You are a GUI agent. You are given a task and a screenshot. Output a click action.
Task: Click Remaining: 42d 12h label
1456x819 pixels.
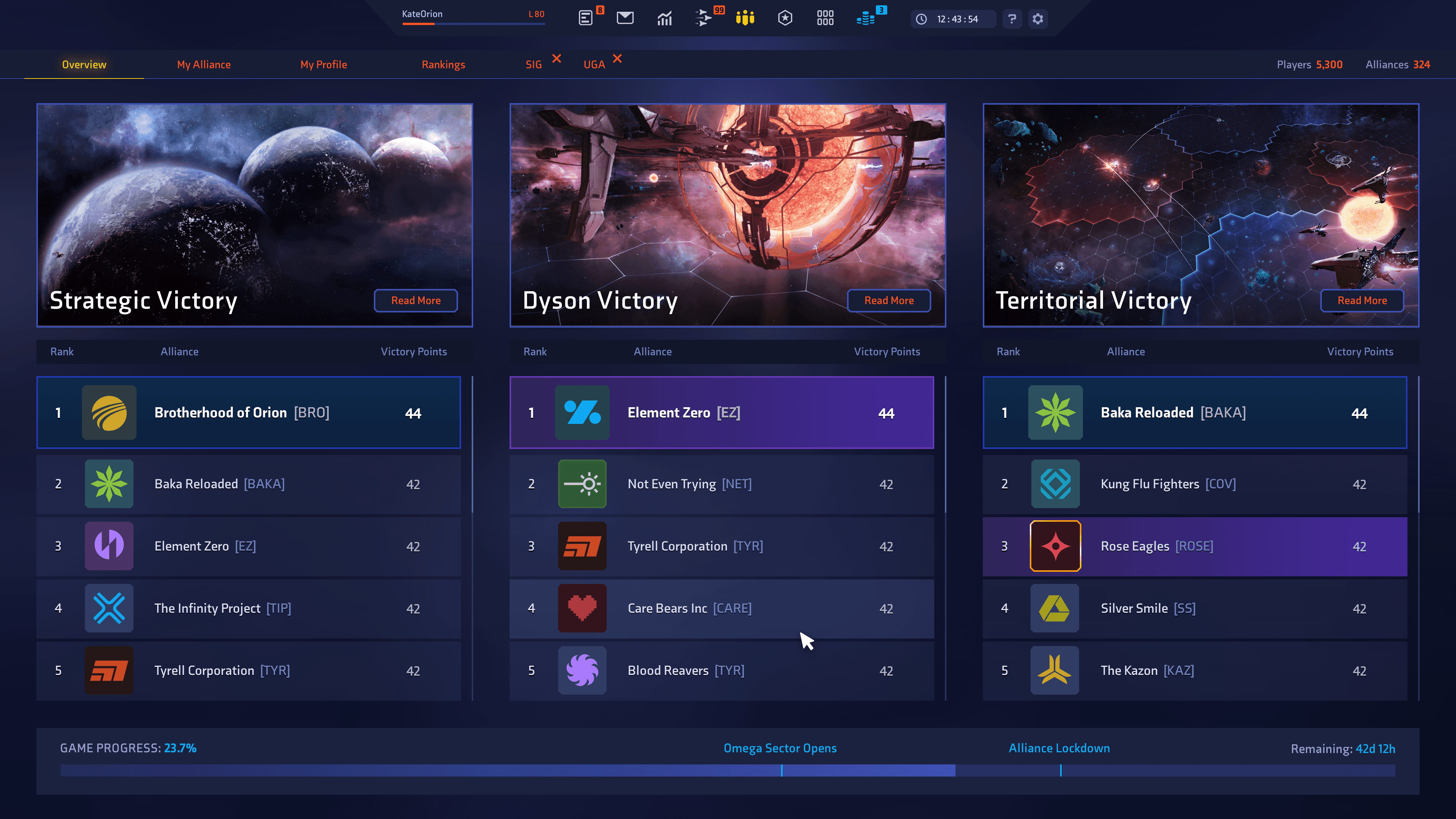click(1343, 749)
